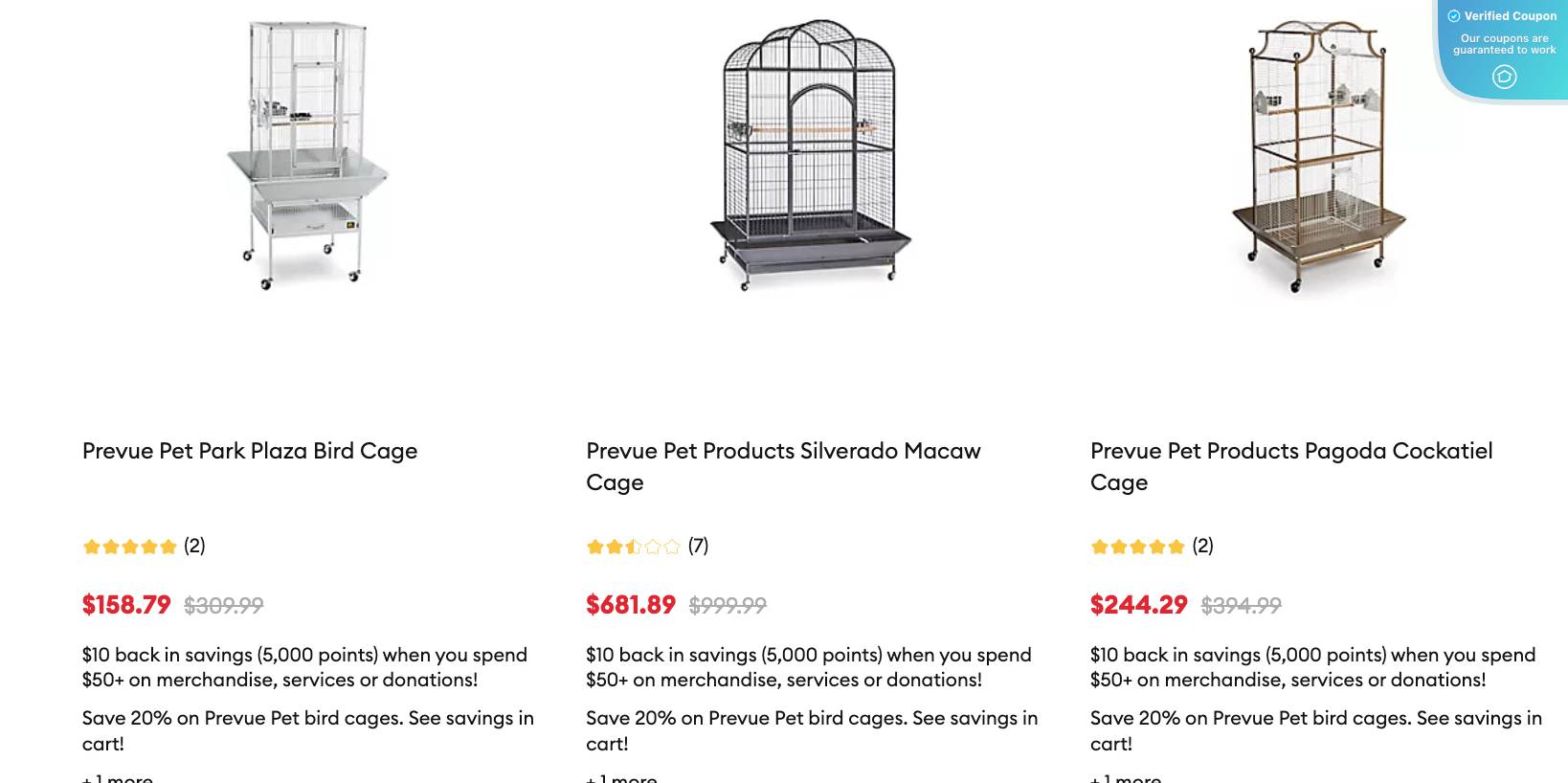Open the Pagoda Cockatiel Cage image

click(1317, 158)
